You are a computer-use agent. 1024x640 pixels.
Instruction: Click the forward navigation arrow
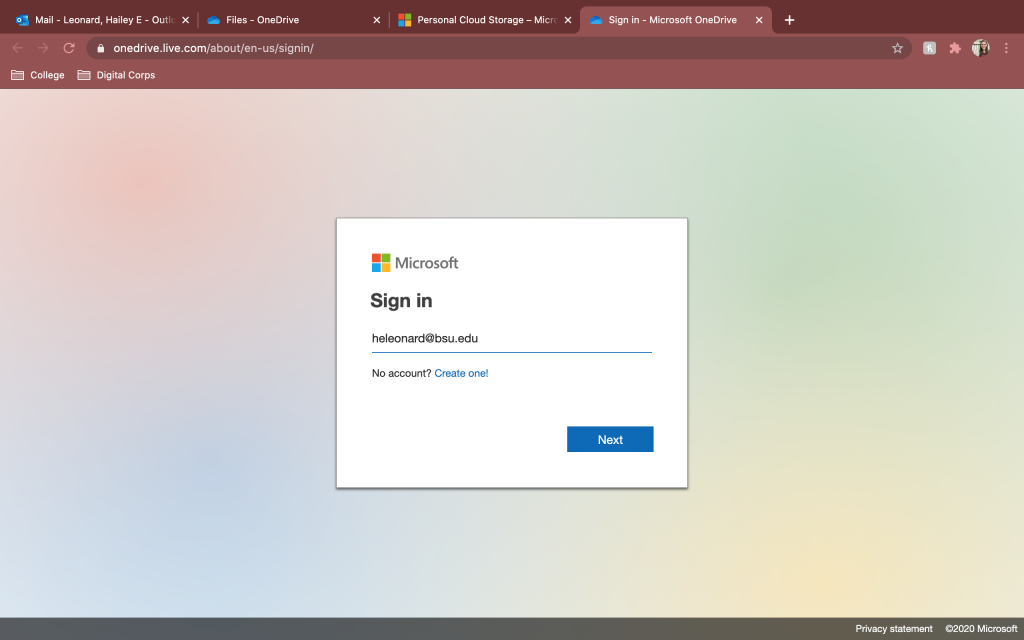click(43, 48)
